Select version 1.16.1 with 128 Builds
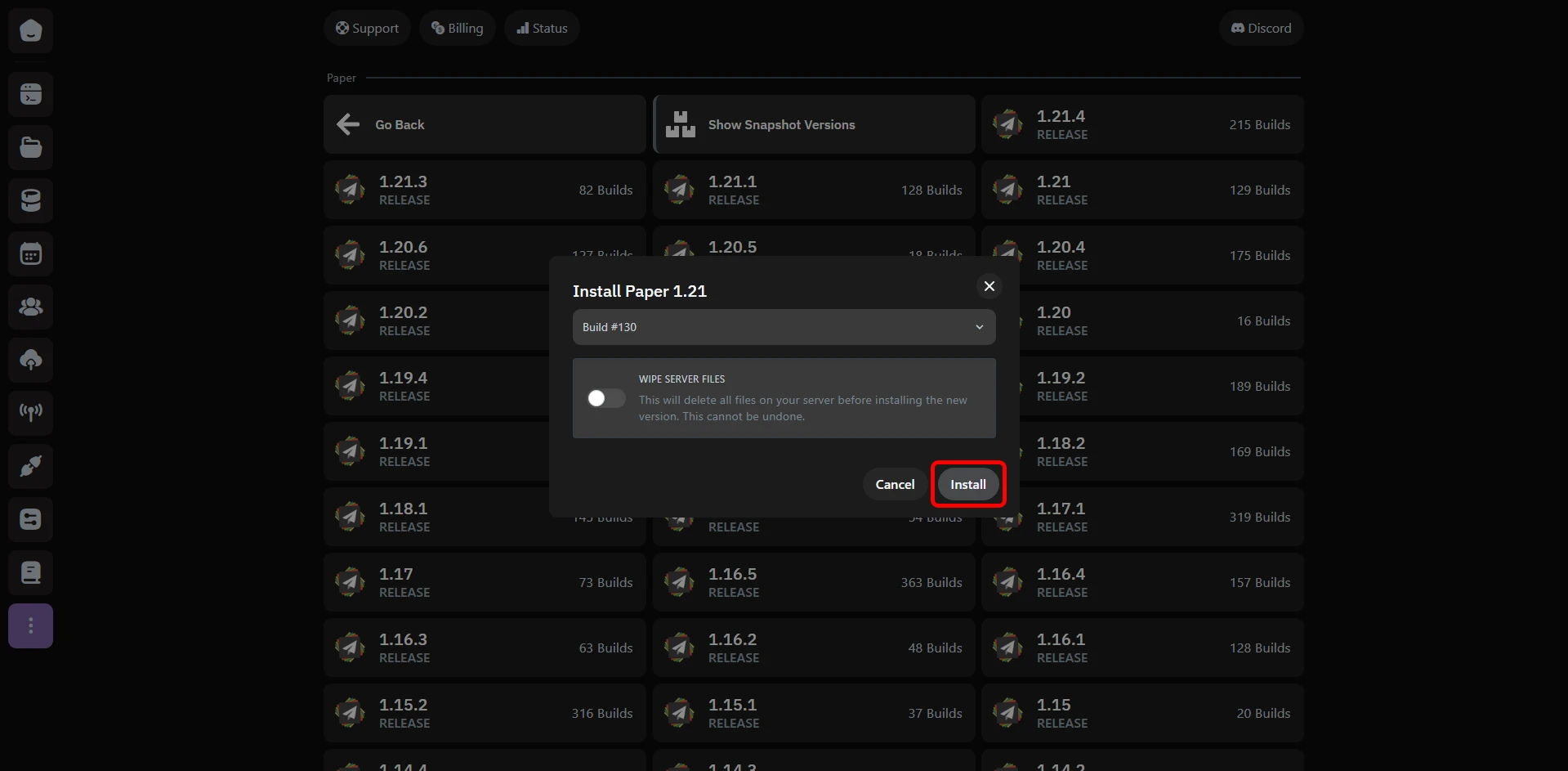Screen dimensions: 1568x771 pos(1142,648)
